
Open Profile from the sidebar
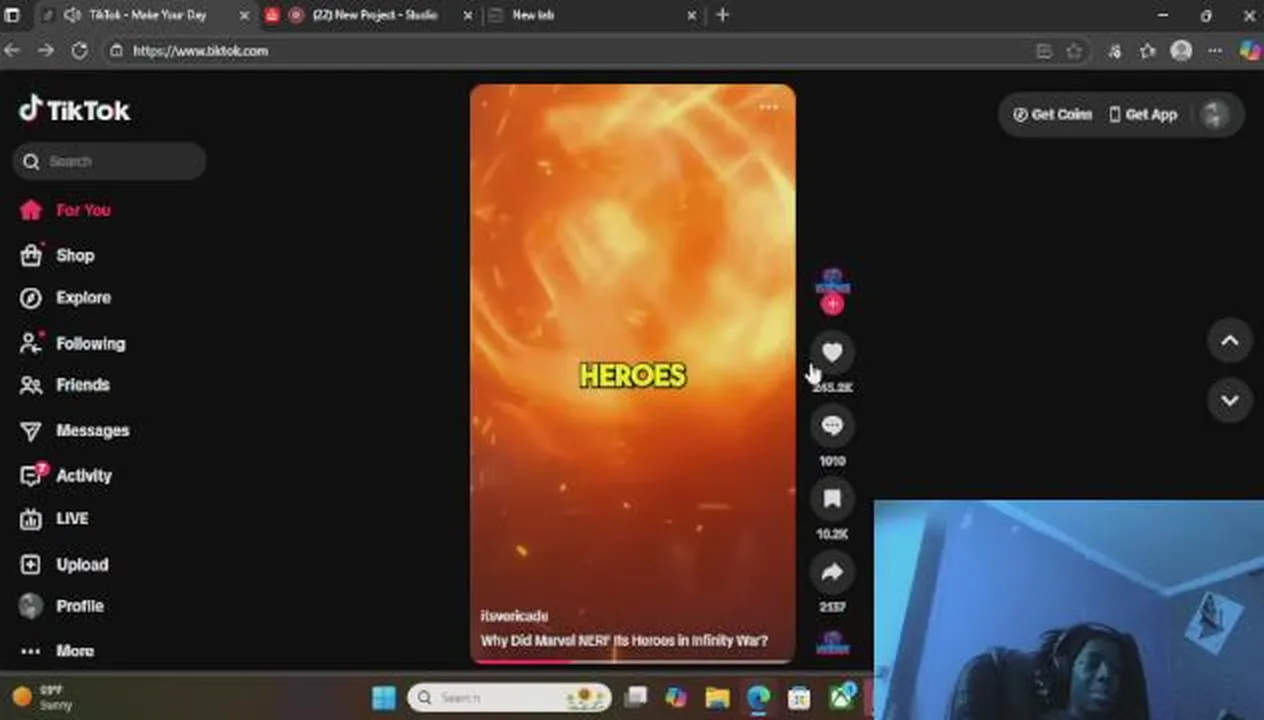(61, 606)
